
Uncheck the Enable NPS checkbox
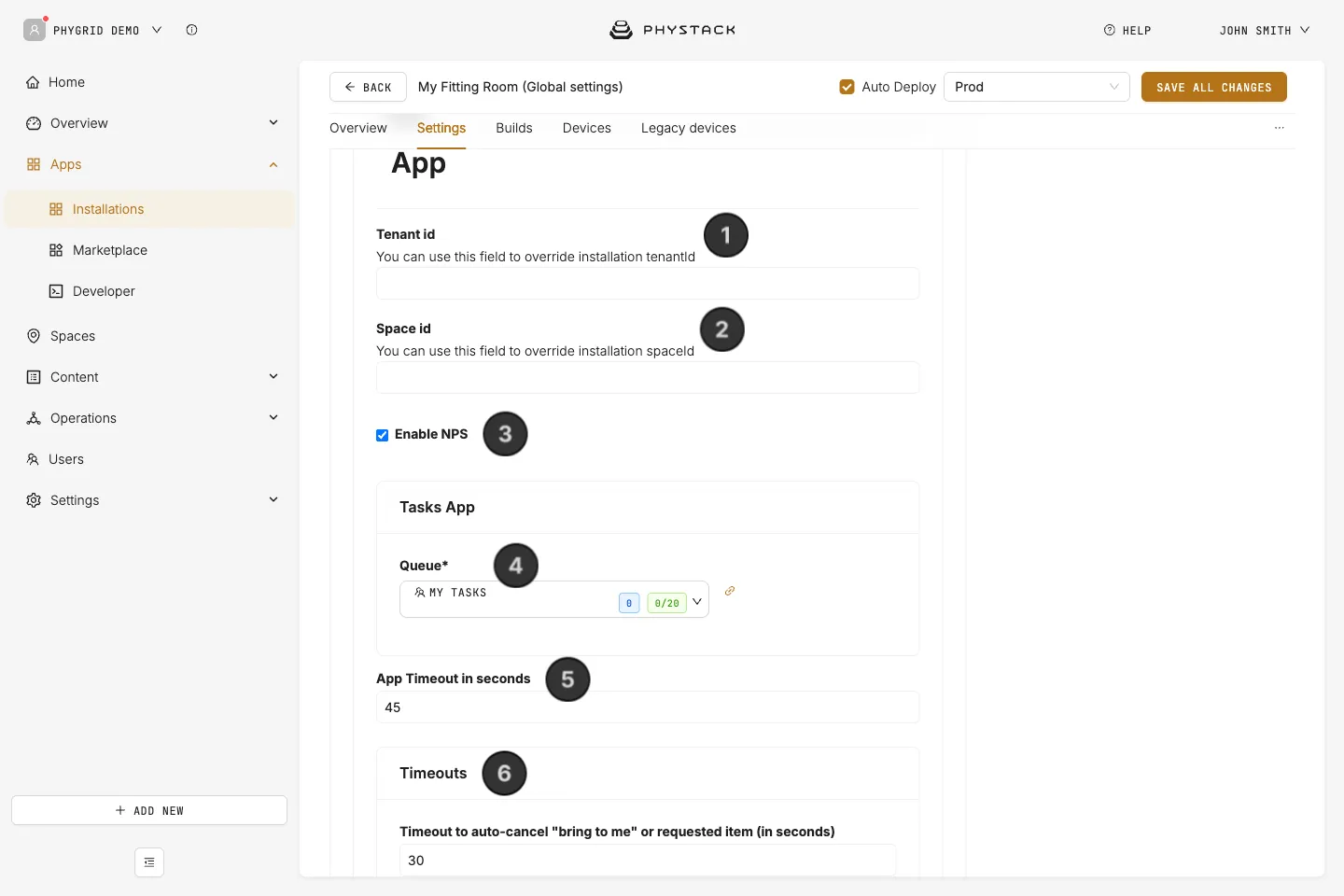coord(383,435)
